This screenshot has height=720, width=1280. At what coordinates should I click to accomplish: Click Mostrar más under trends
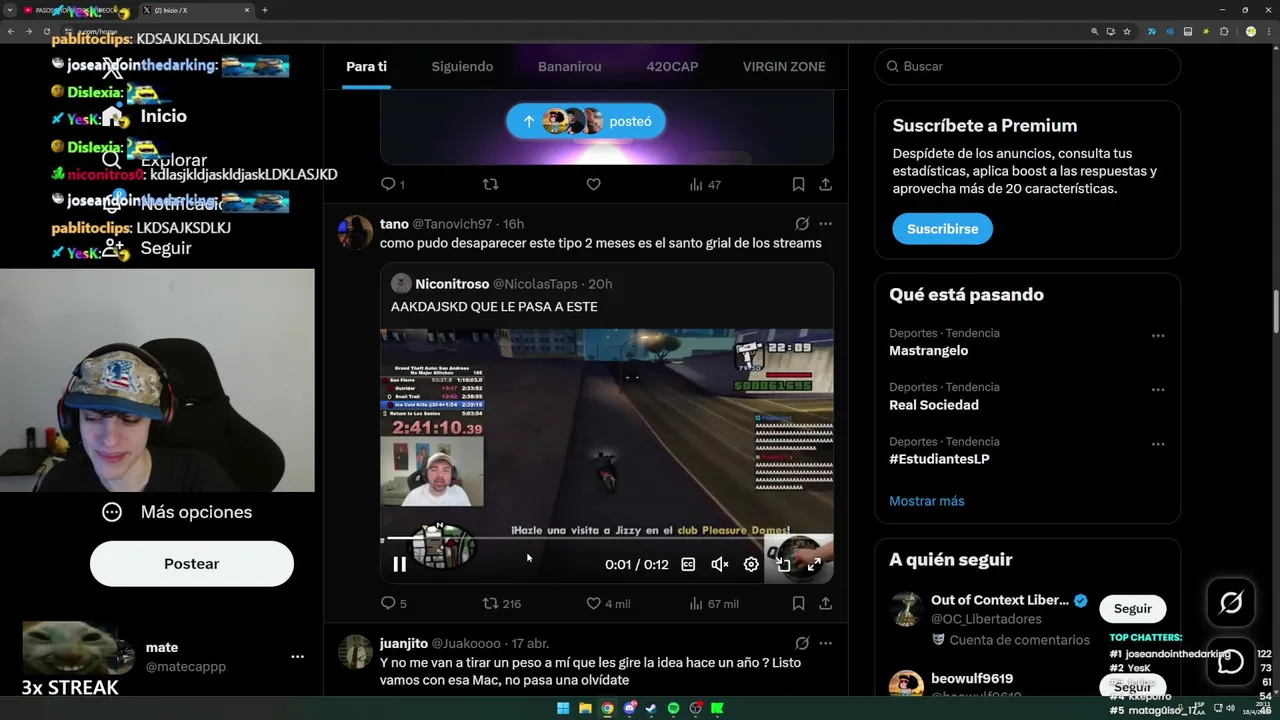(x=927, y=501)
